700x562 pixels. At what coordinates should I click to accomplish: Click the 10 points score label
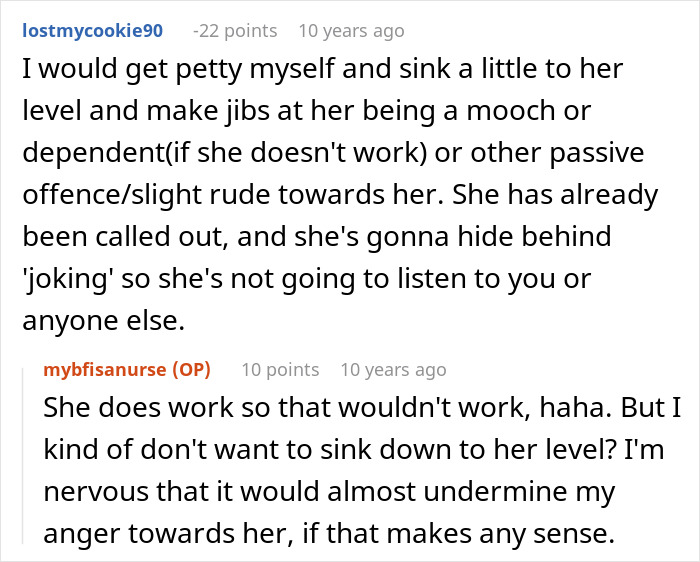pyautogui.click(x=280, y=370)
